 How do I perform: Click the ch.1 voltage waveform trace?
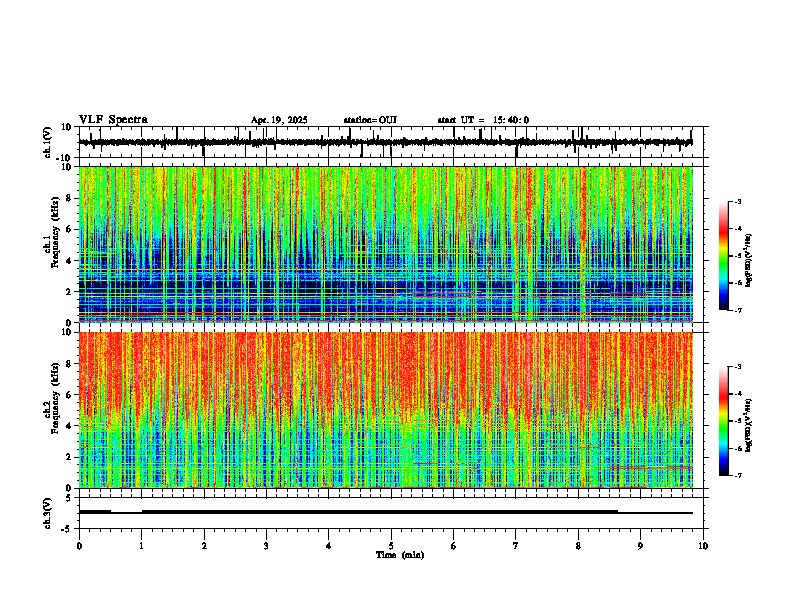tap(385, 142)
